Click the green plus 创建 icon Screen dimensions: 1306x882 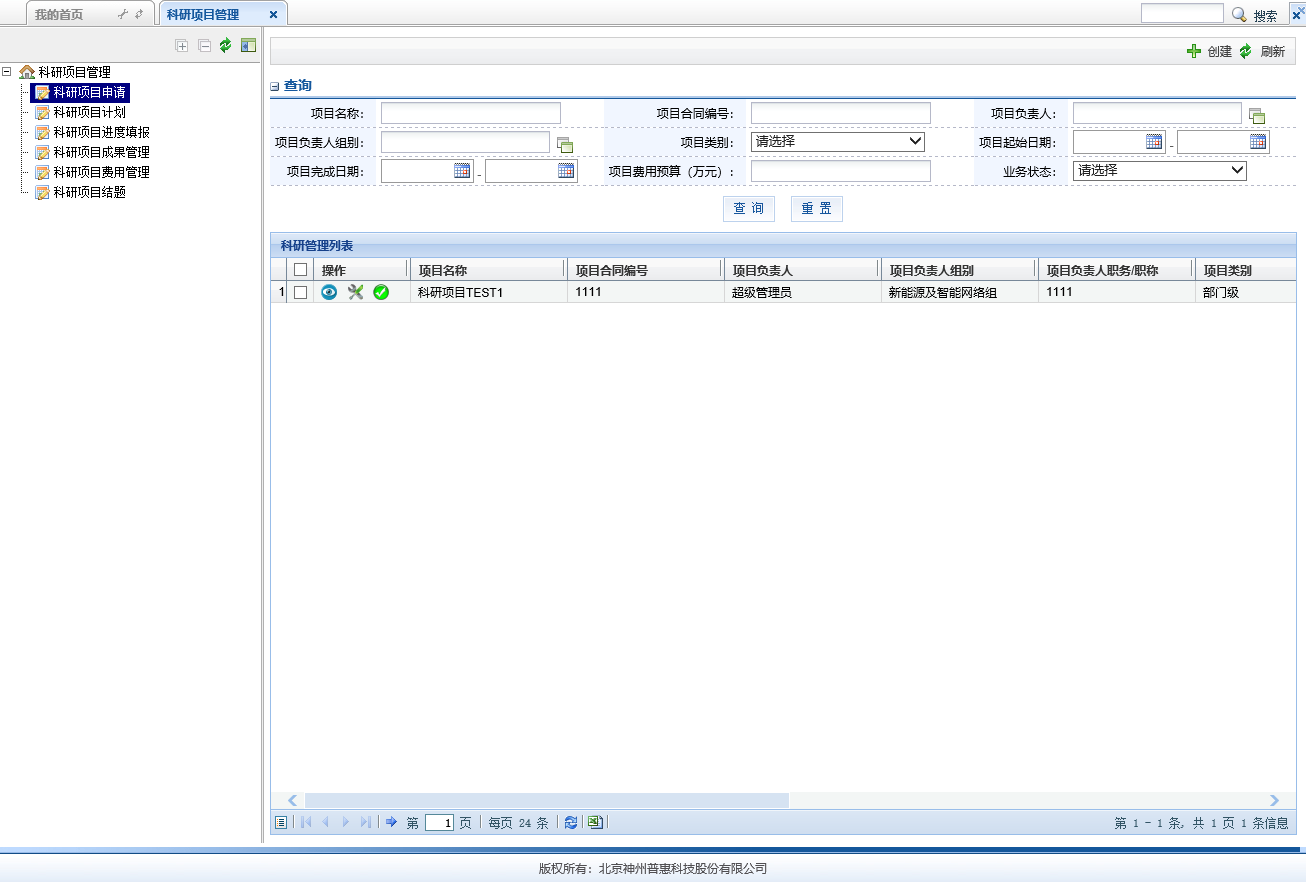1194,51
